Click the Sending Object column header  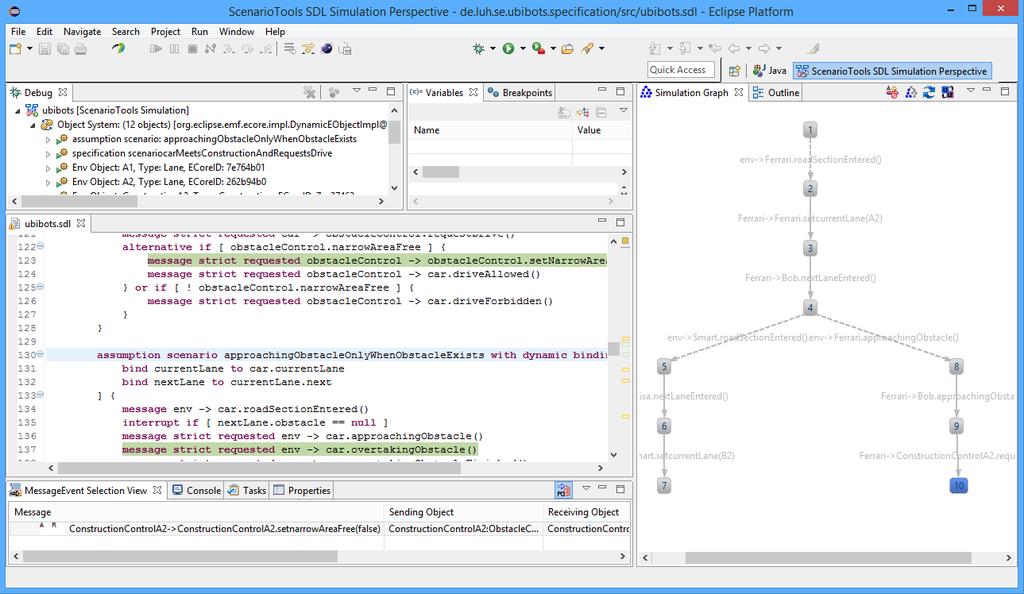coord(463,512)
